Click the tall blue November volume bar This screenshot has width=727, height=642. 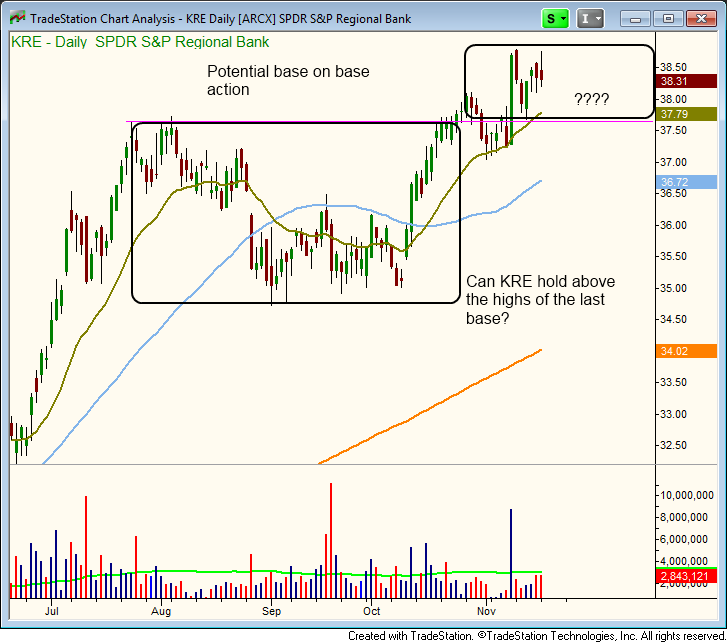point(511,553)
